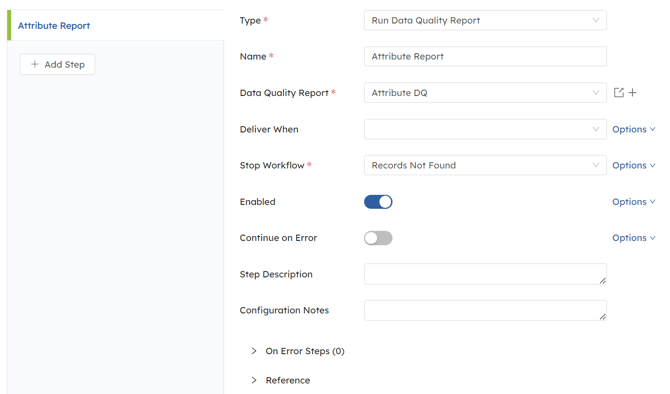
Task: Click the Configuration Notes resize handle
Action: point(602,317)
